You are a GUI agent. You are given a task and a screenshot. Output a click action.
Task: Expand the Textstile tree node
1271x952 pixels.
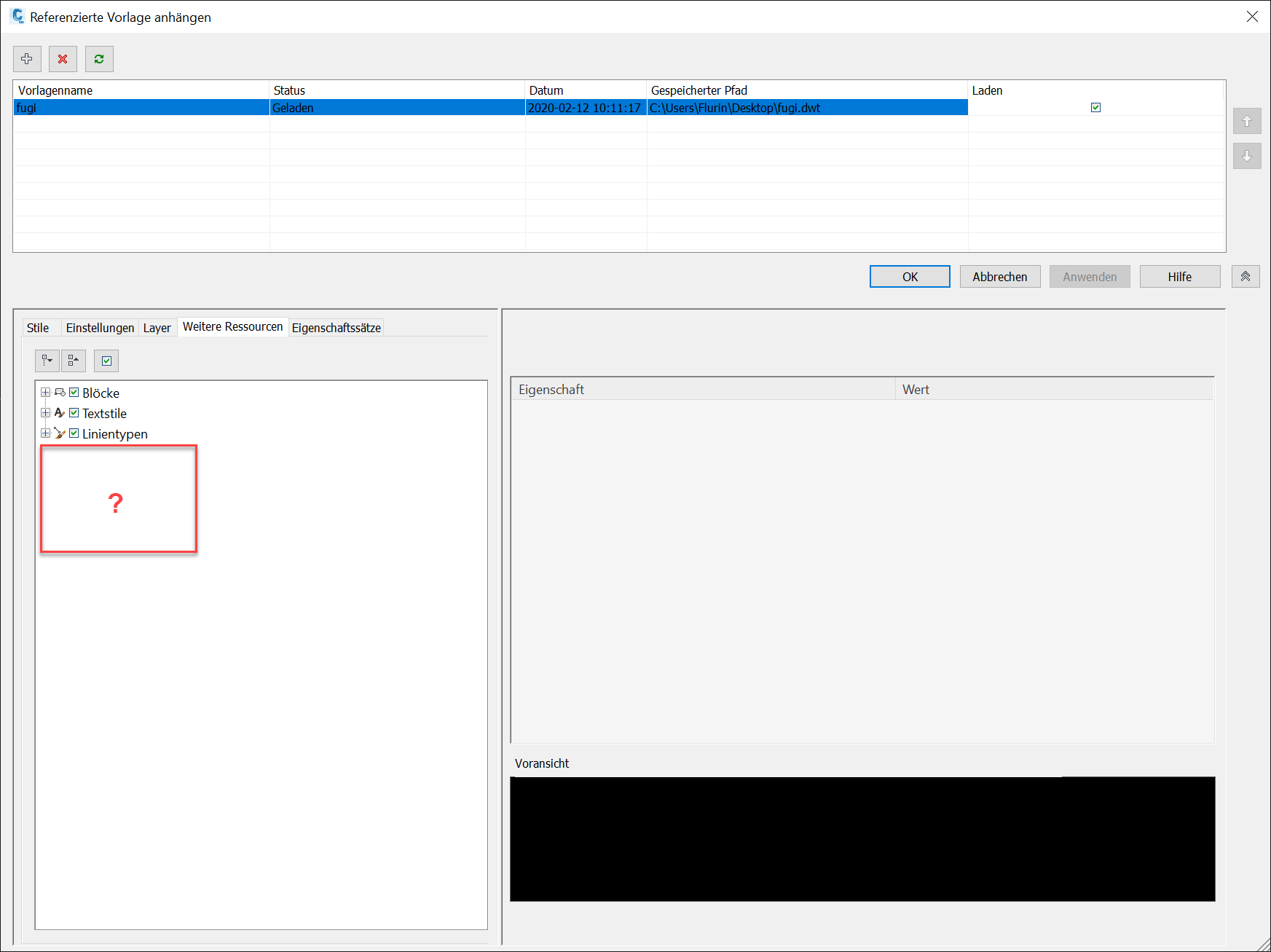(45, 413)
